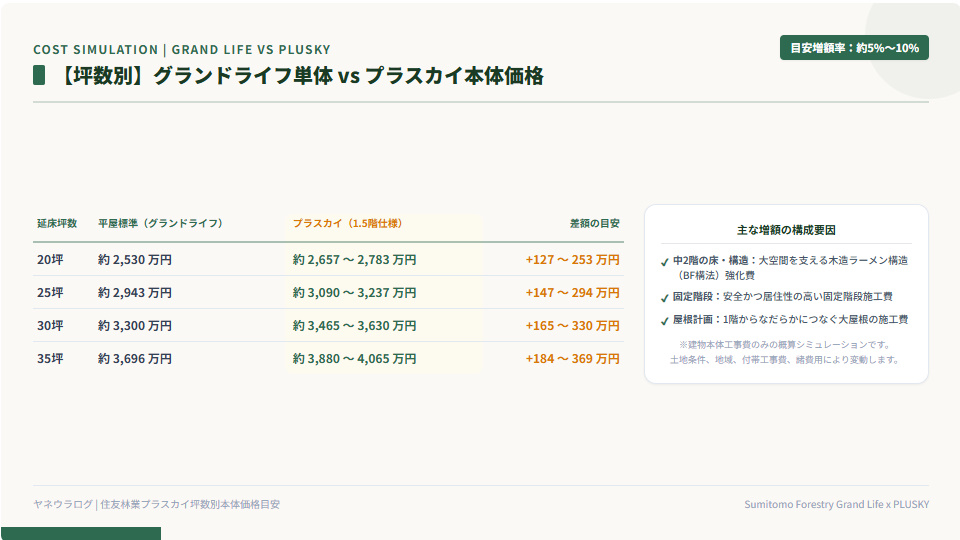Viewport: 960px width, 540px height.
Task: Click the +165 〜 330 万円 difference value
Action: point(572,326)
